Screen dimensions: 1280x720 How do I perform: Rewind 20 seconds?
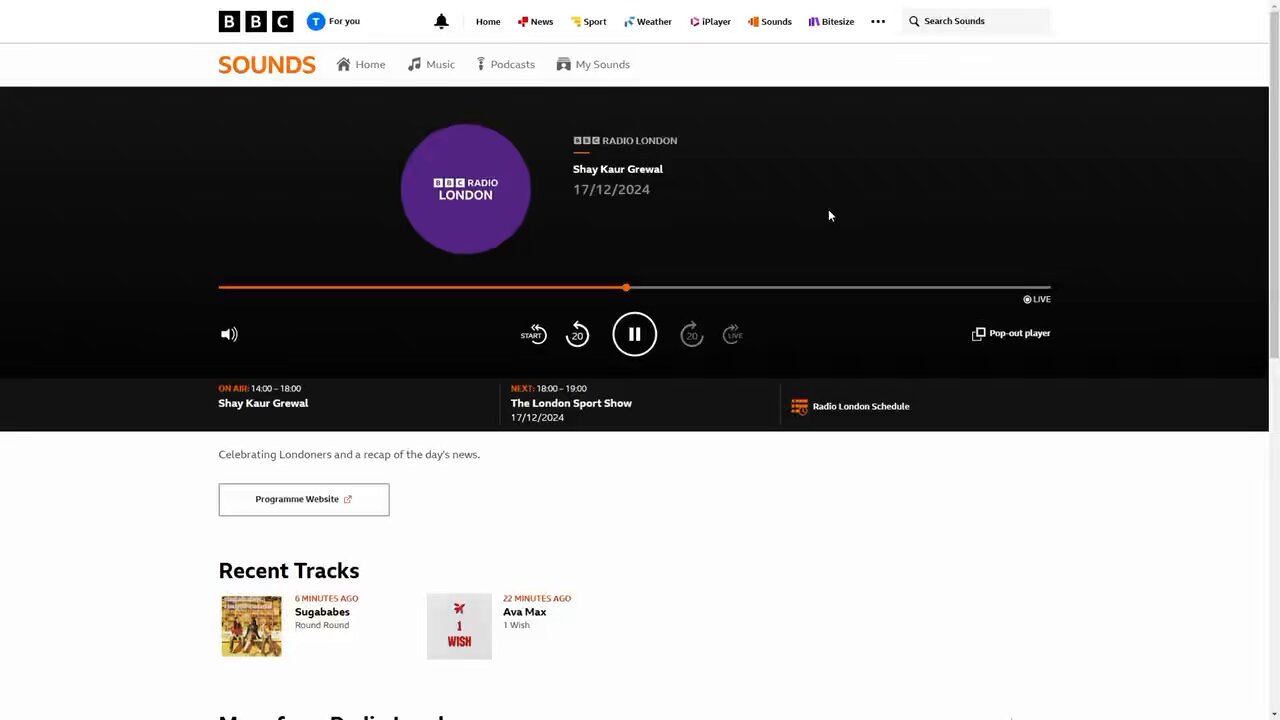coord(577,334)
